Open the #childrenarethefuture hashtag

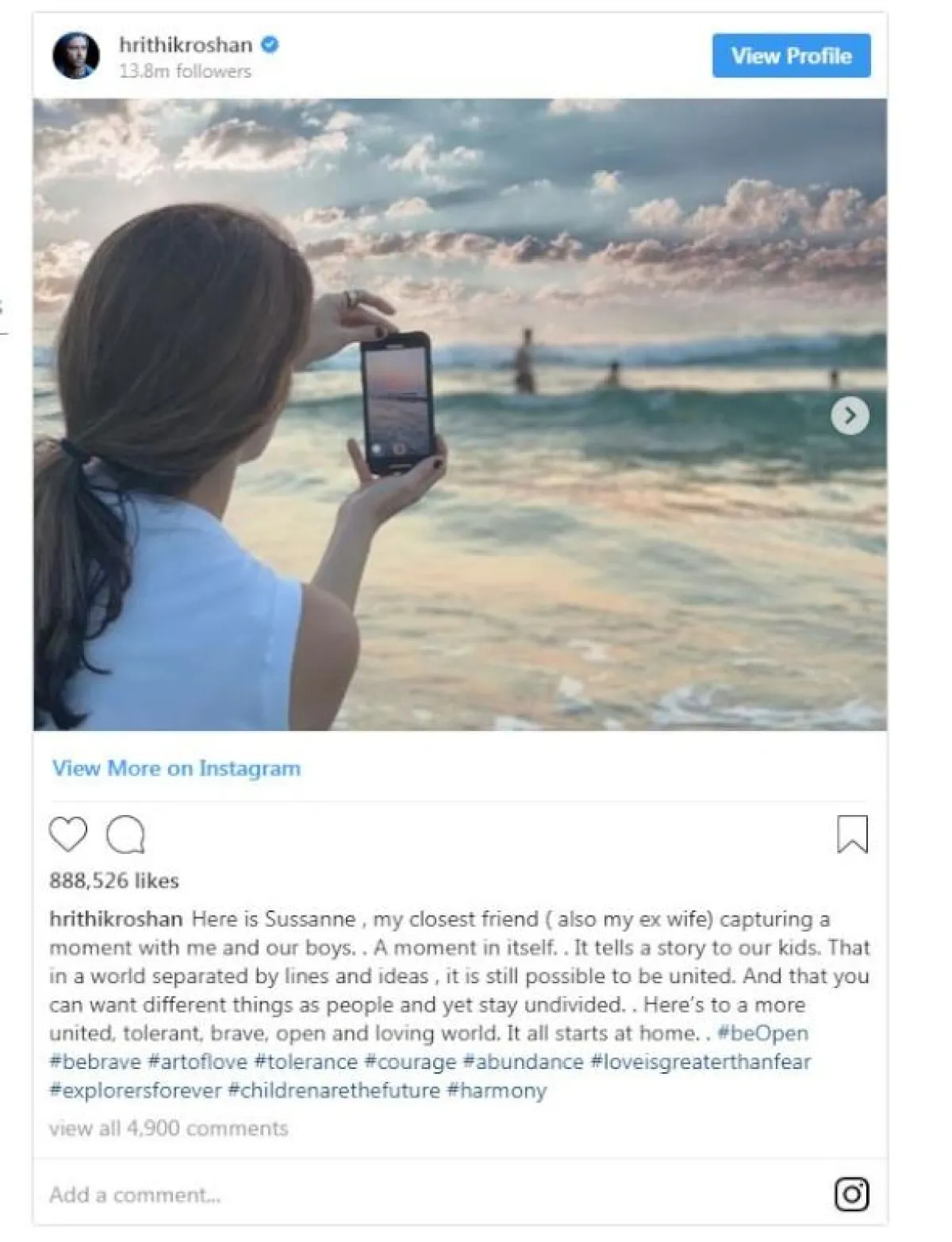click(x=334, y=1090)
